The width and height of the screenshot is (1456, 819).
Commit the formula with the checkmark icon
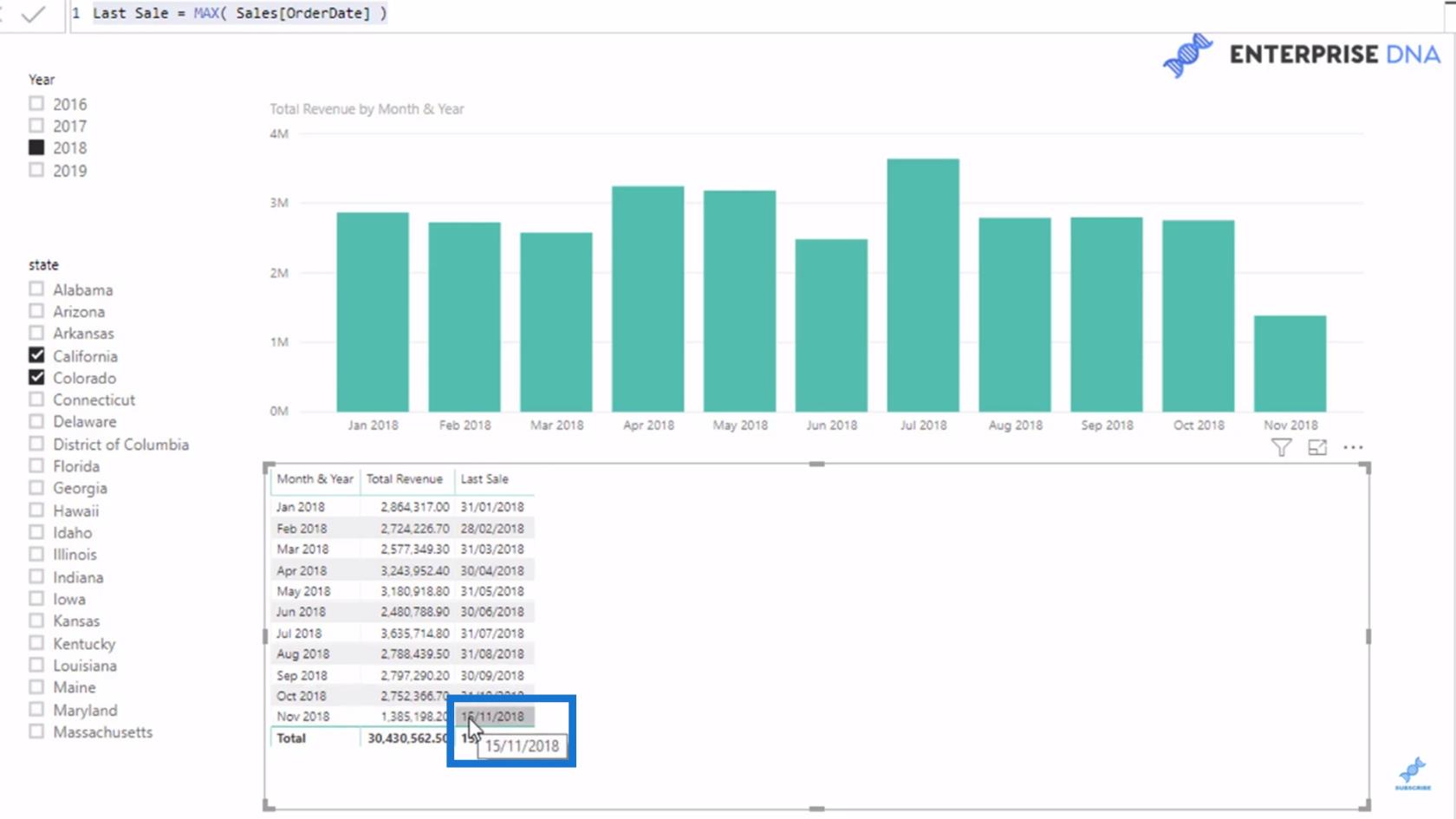coord(33,14)
